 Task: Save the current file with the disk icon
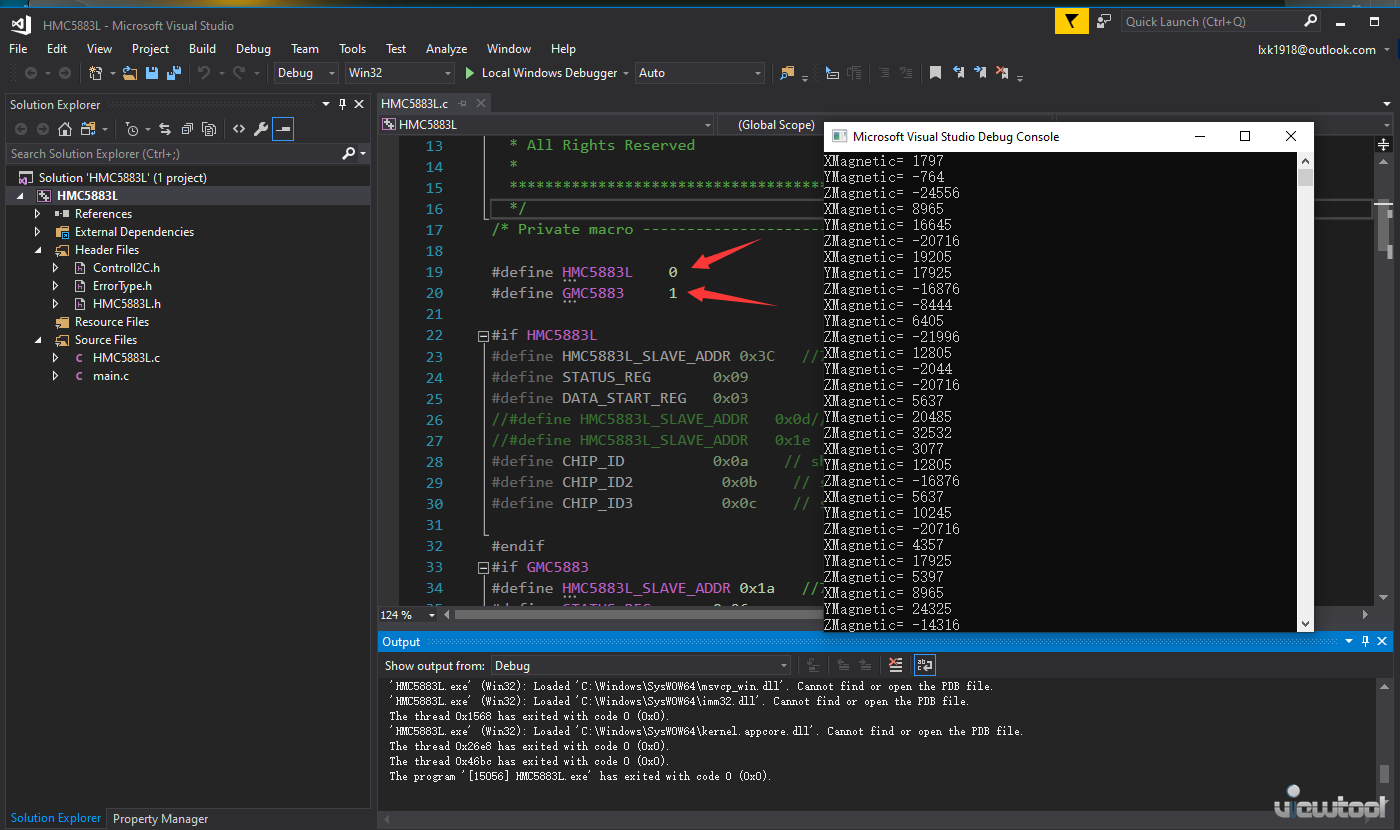coord(152,73)
